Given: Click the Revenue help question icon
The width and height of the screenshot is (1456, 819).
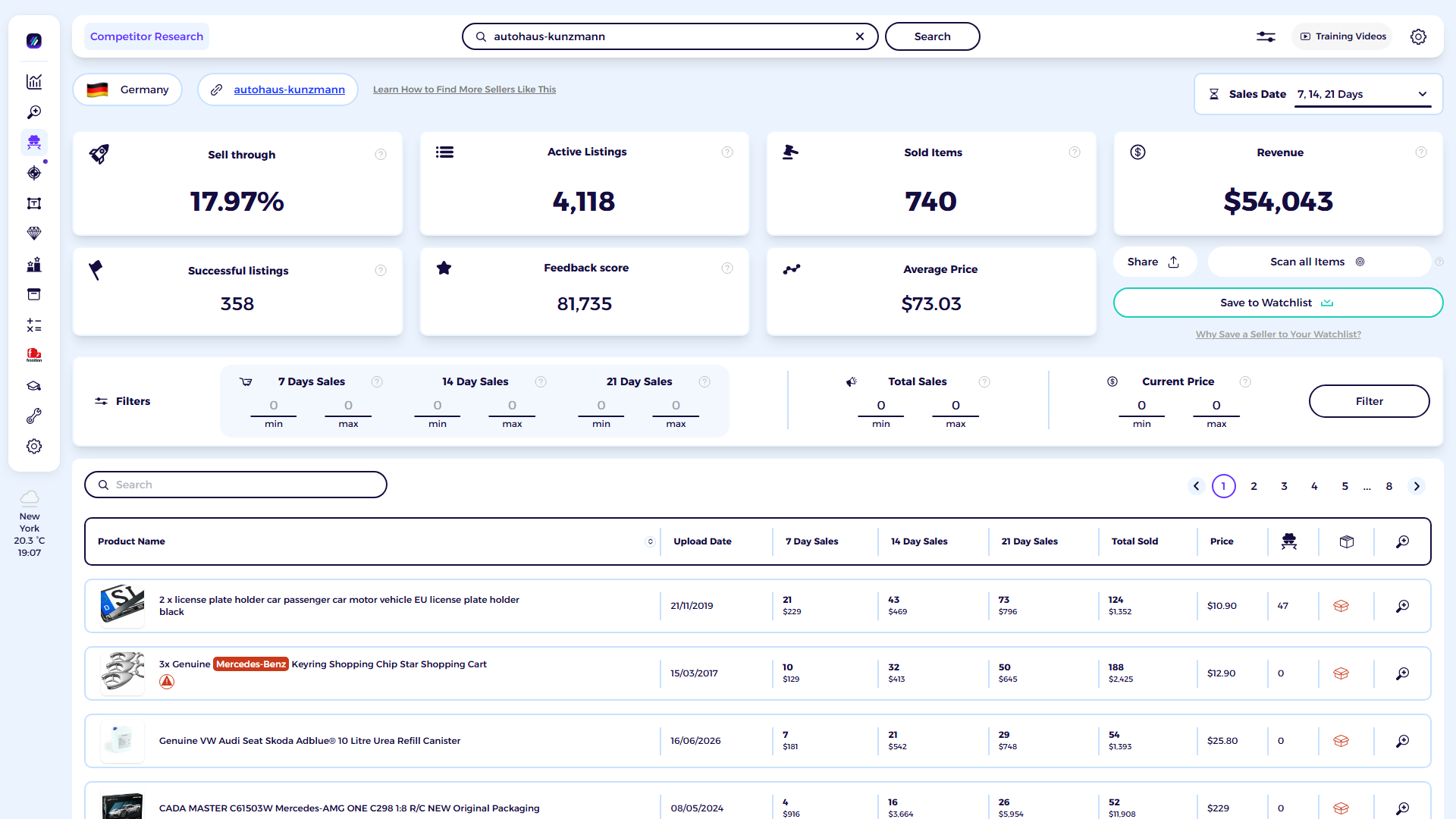Looking at the screenshot, I should (x=1421, y=152).
